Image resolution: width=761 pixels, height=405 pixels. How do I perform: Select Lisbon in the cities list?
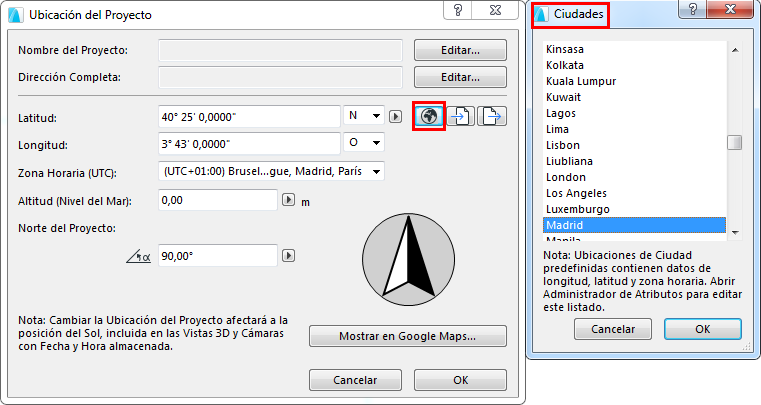634,145
